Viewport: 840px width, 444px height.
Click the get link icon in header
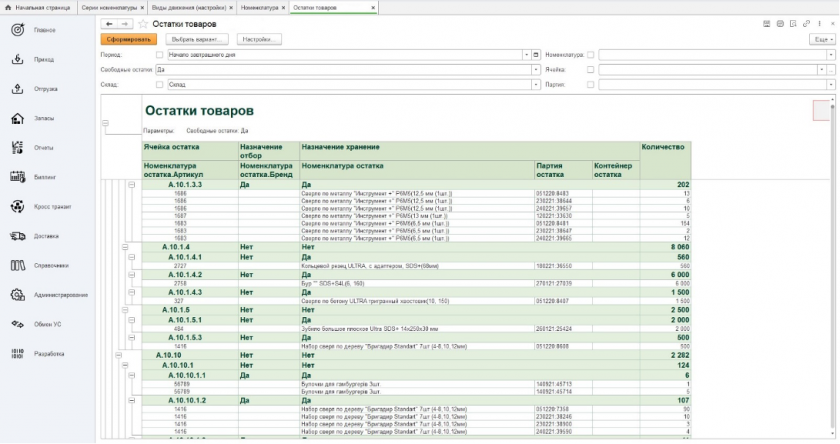click(806, 24)
